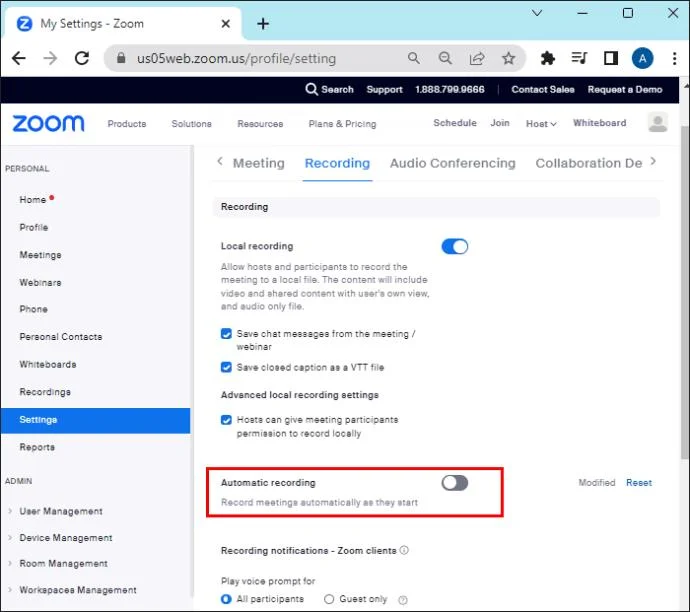The image size is (690, 612).
Task: Uncheck Save closed caption as a VTT file
Action: pos(226,367)
